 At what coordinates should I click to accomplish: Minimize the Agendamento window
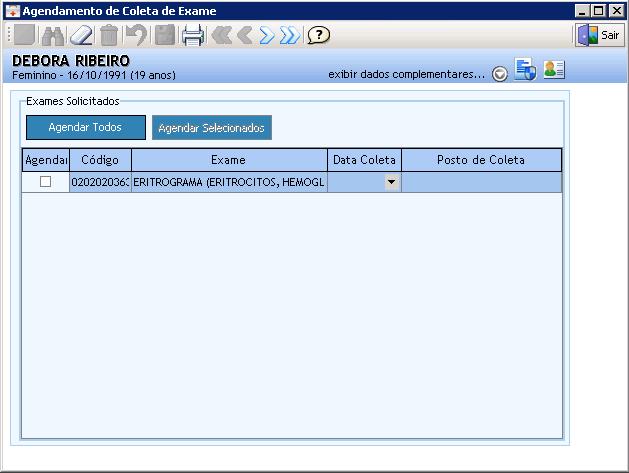[582, 11]
